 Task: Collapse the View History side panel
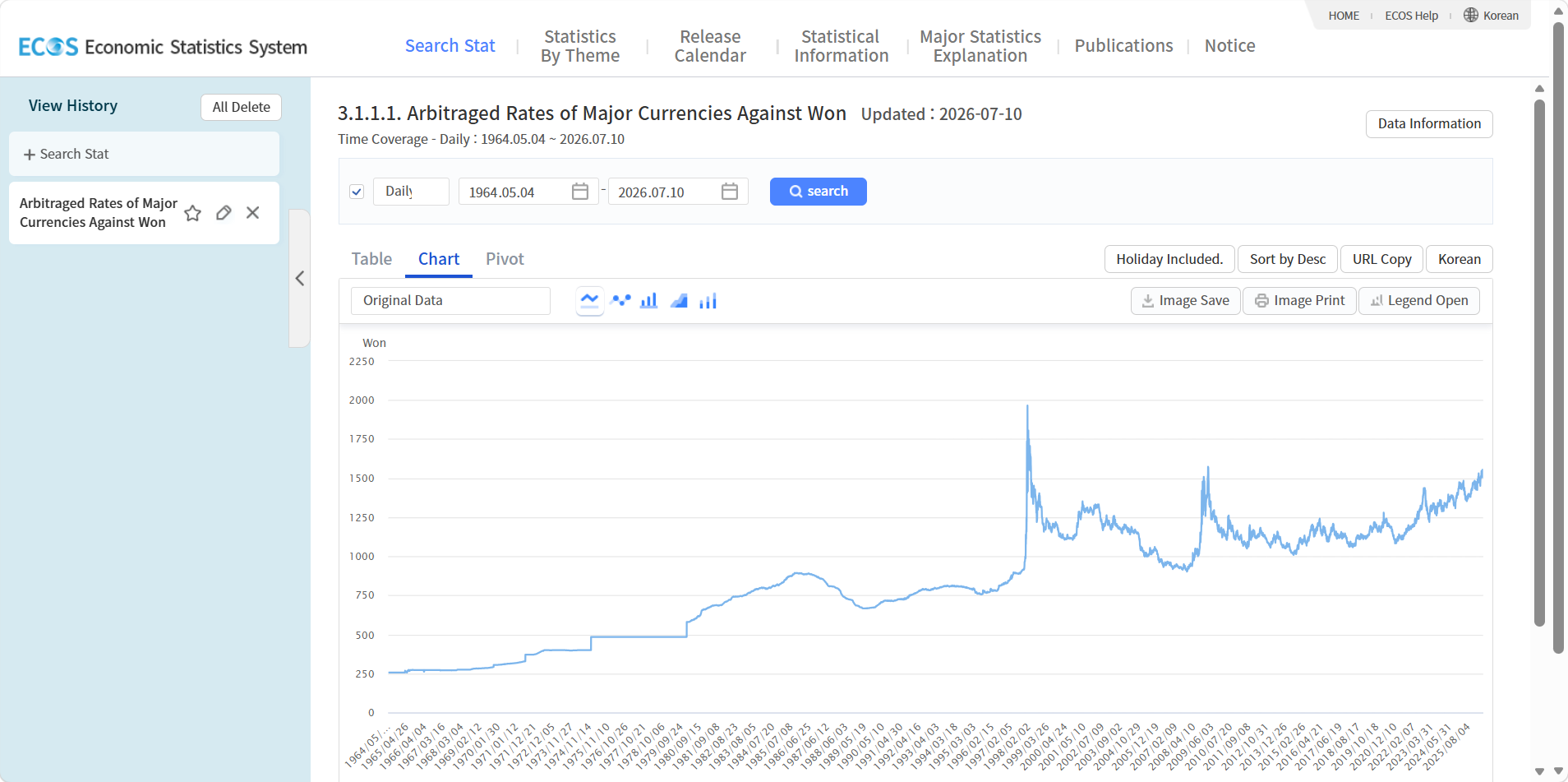(x=300, y=279)
